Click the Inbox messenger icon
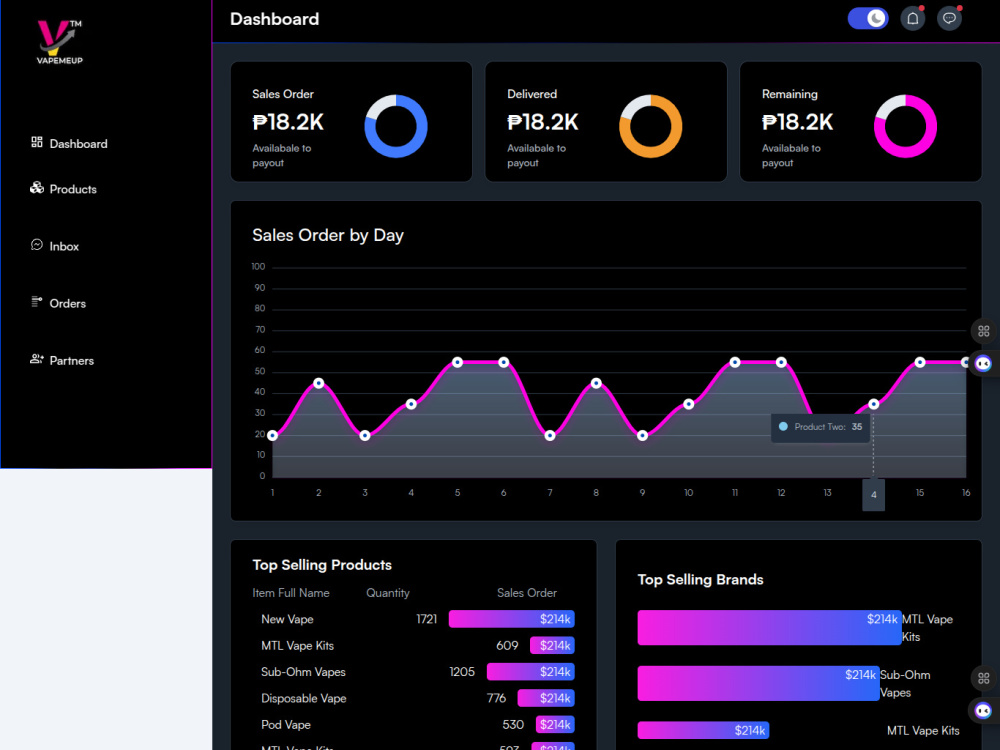The width and height of the screenshot is (1000, 750). tap(37, 245)
